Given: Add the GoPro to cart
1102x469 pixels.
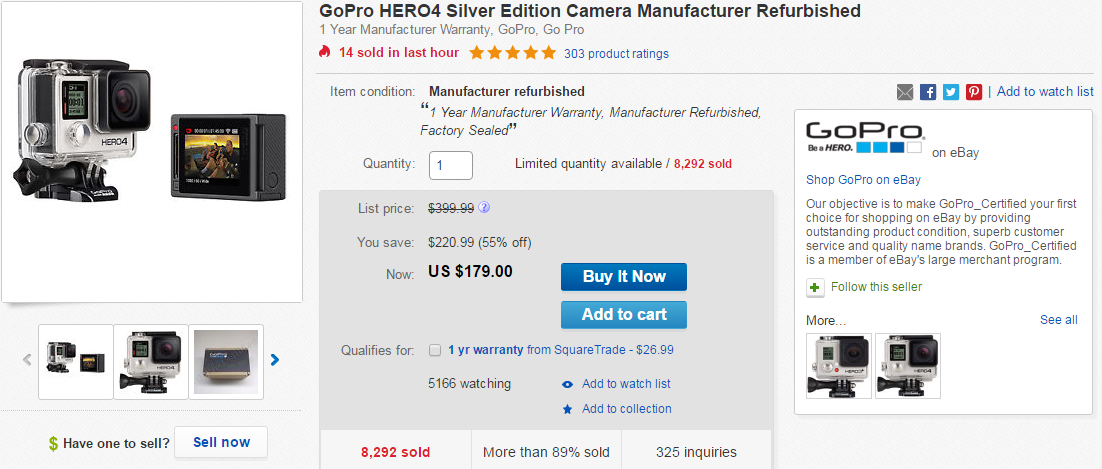Looking at the screenshot, I should coord(624,314).
